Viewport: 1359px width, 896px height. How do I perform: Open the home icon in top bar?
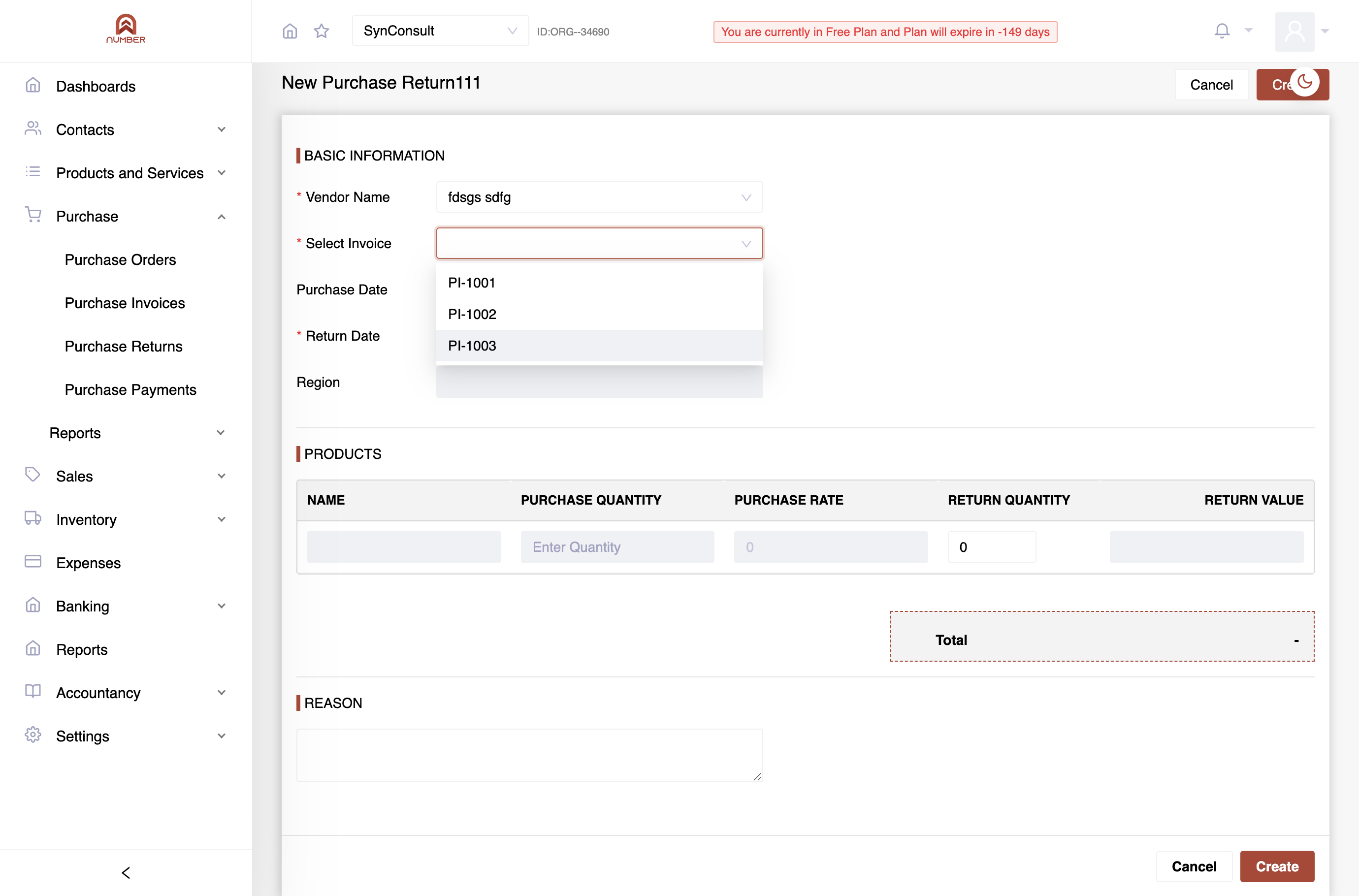pos(290,31)
